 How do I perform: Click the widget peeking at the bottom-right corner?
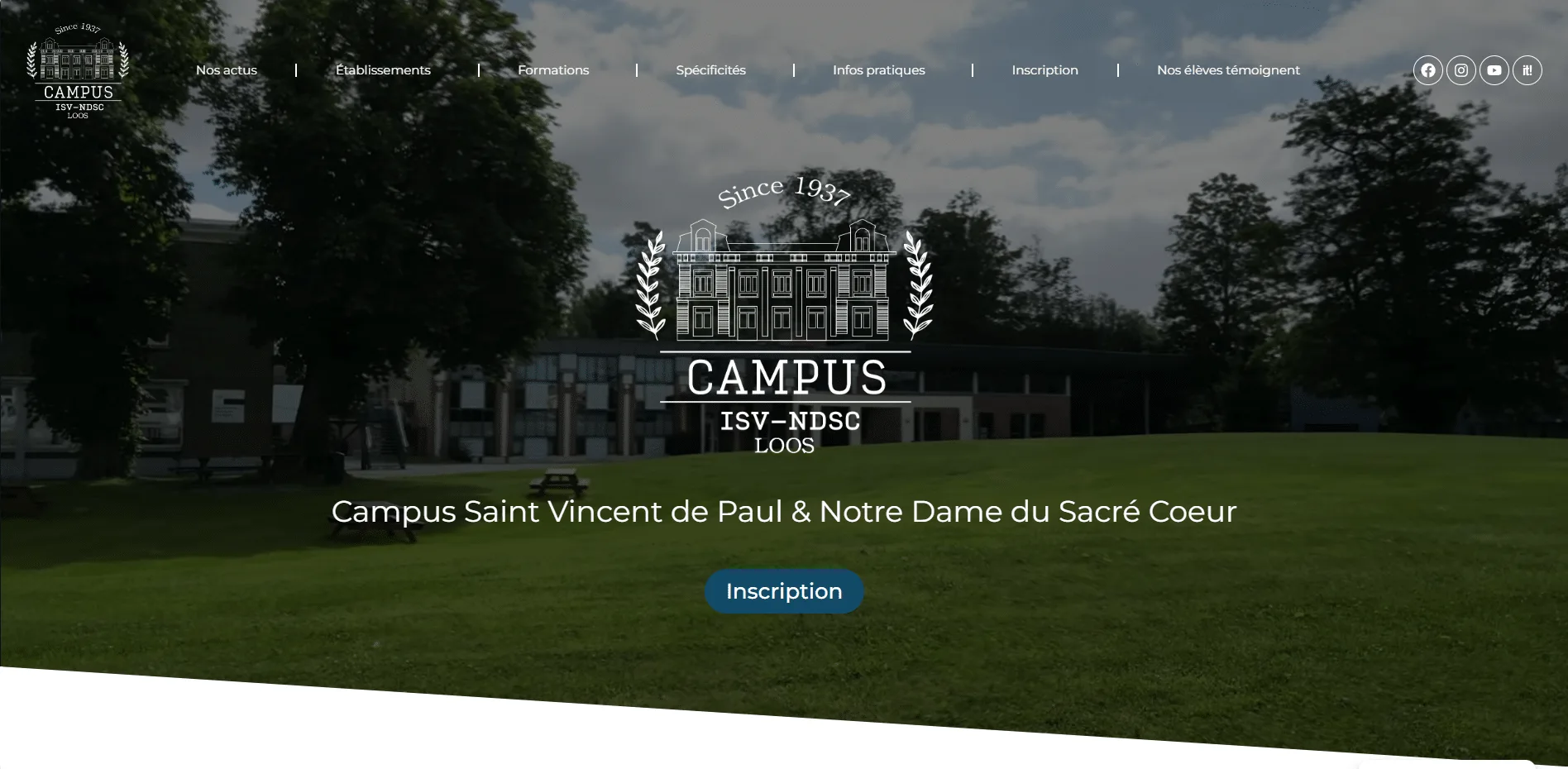point(1446,764)
